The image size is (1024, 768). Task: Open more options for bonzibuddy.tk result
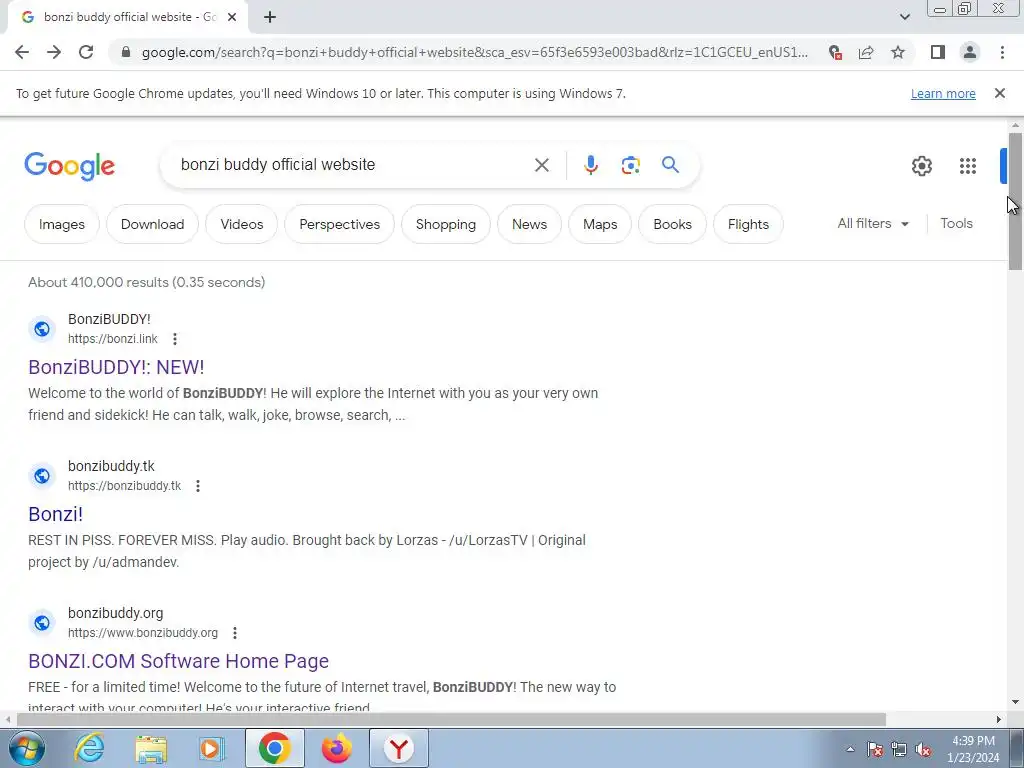point(198,486)
